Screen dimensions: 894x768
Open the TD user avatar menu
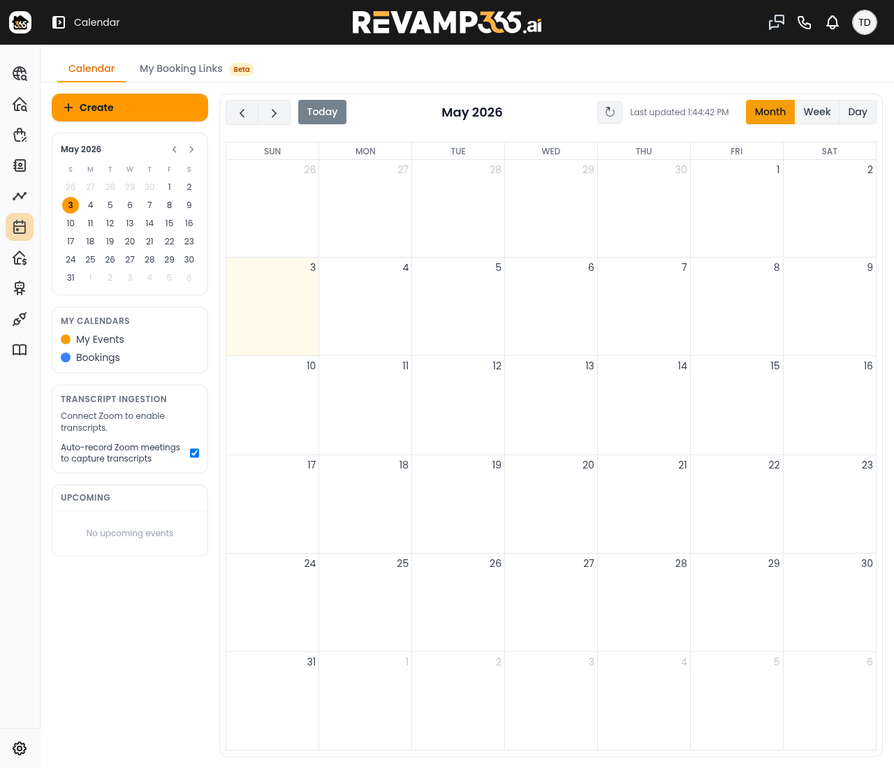click(864, 22)
